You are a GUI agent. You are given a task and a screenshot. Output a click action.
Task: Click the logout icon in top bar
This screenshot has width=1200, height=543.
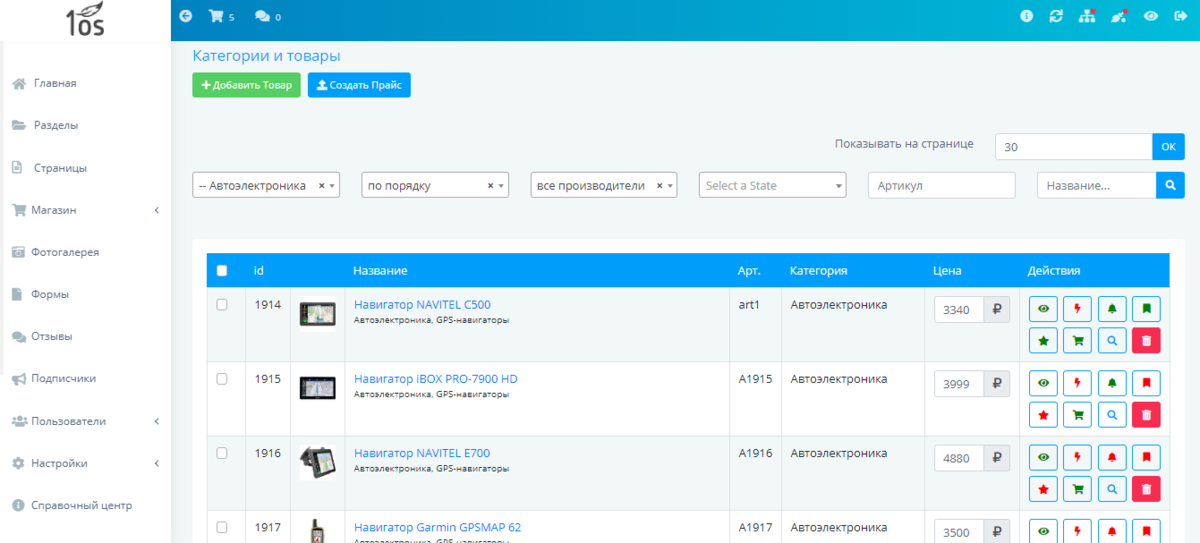click(1180, 16)
